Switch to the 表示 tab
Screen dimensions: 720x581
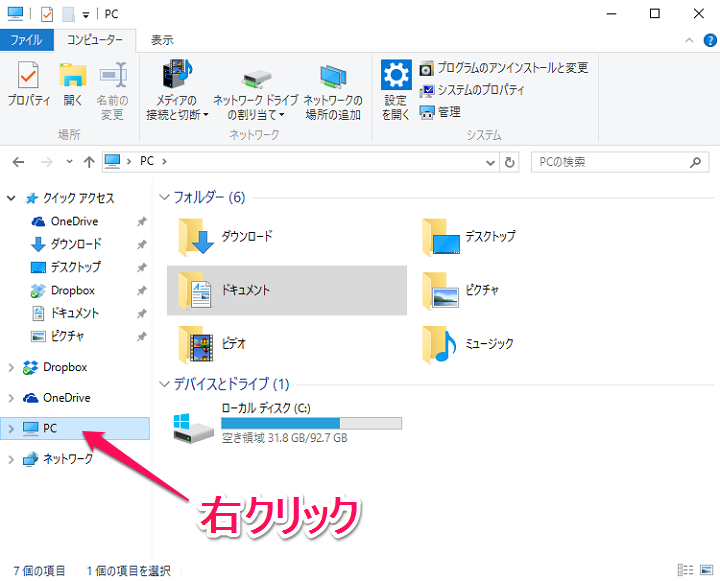[162, 40]
